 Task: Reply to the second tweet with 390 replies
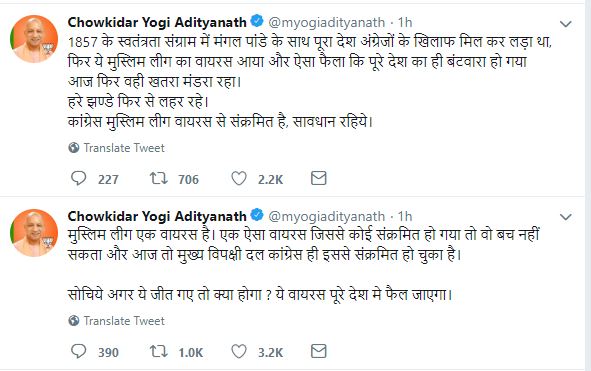coord(78,352)
